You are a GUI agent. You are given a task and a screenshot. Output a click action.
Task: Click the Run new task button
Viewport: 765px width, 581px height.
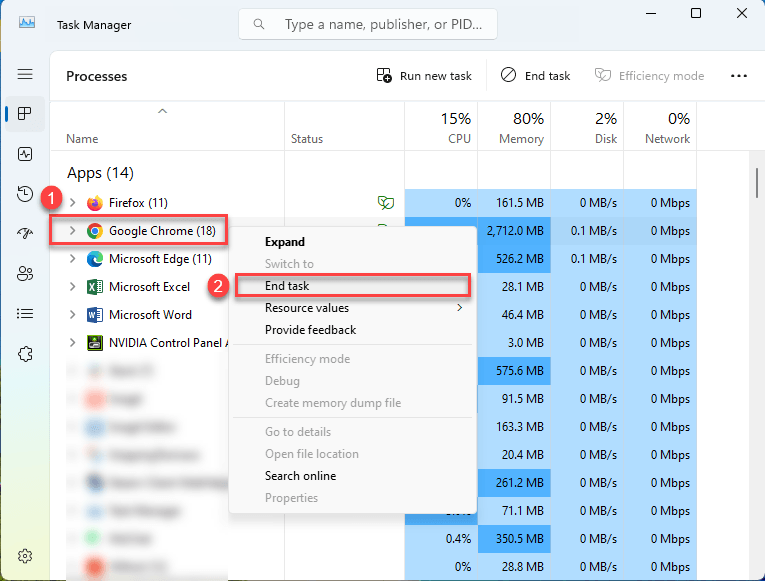click(424, 76)
